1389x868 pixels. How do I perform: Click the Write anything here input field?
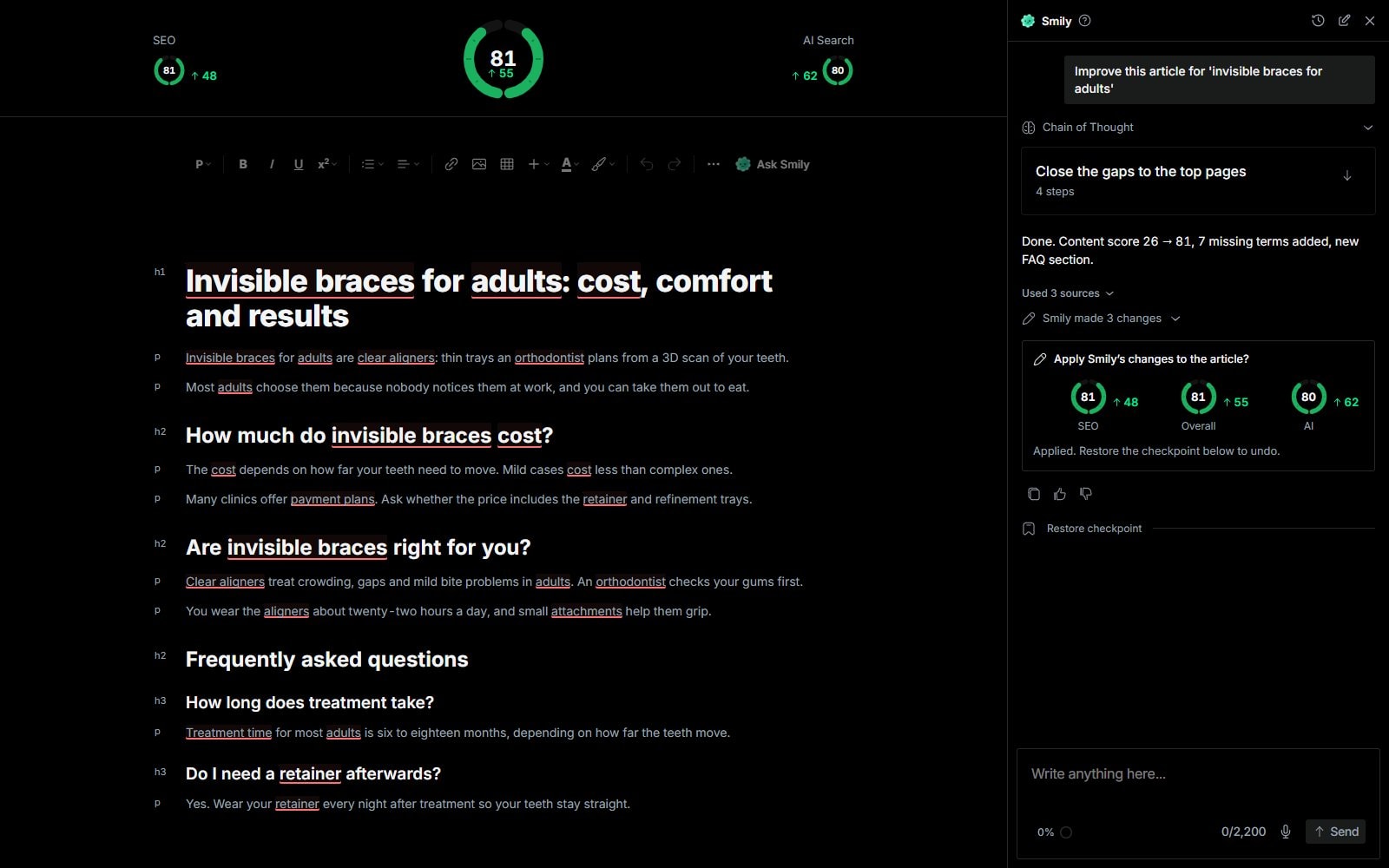[1198, 774]
